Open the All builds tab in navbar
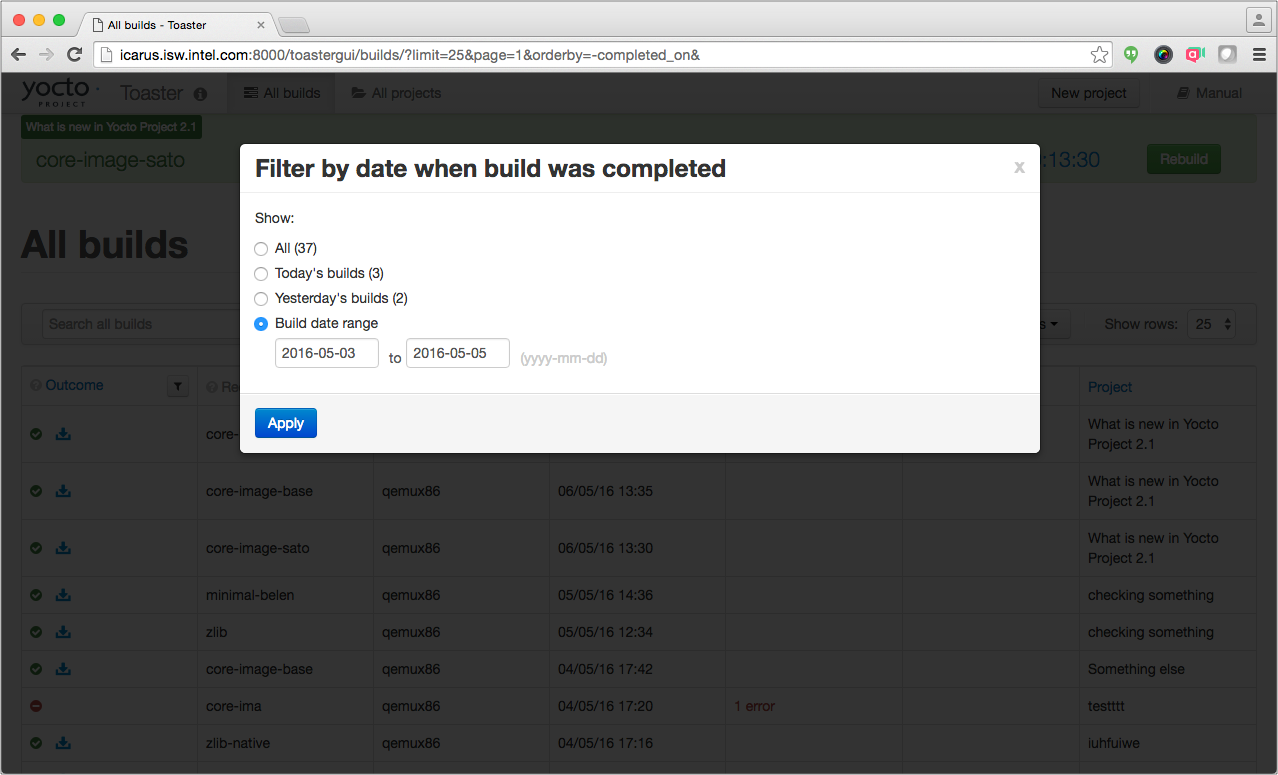The image size is (1278, 775). click(282, 93)
